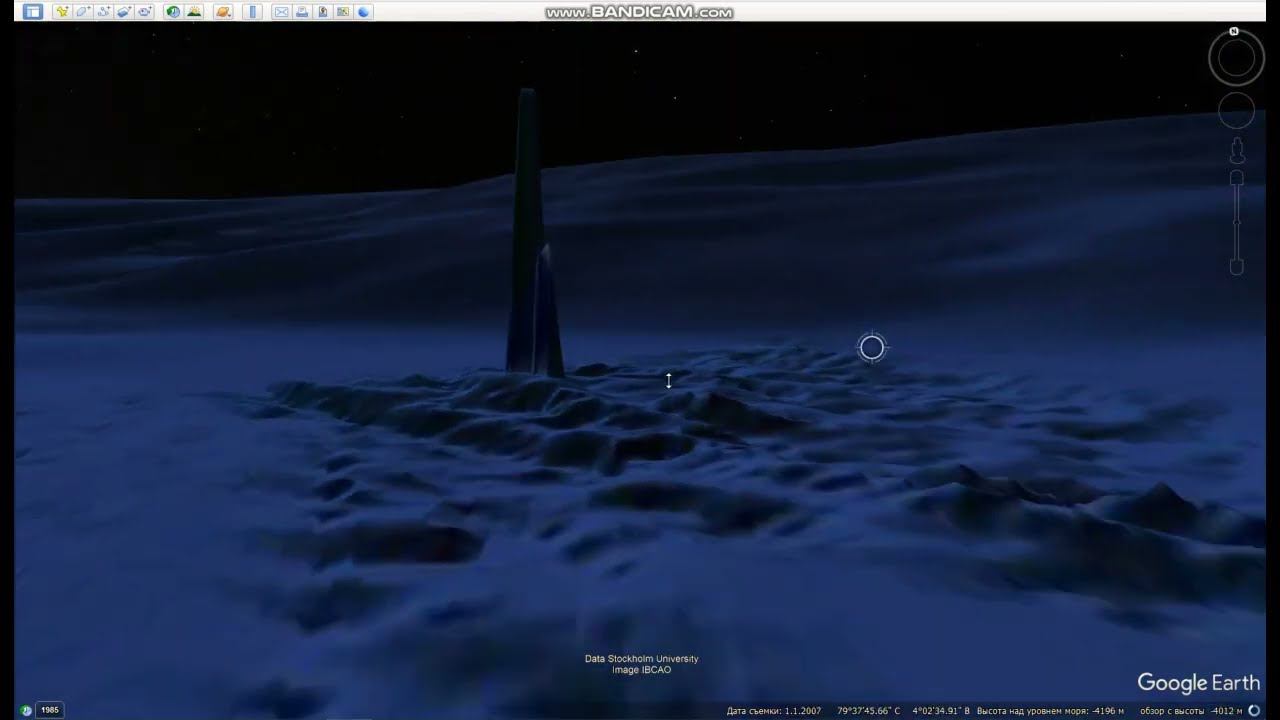
Task: Click the blue globe icon in the toolbar
Action: pos(364,12)
